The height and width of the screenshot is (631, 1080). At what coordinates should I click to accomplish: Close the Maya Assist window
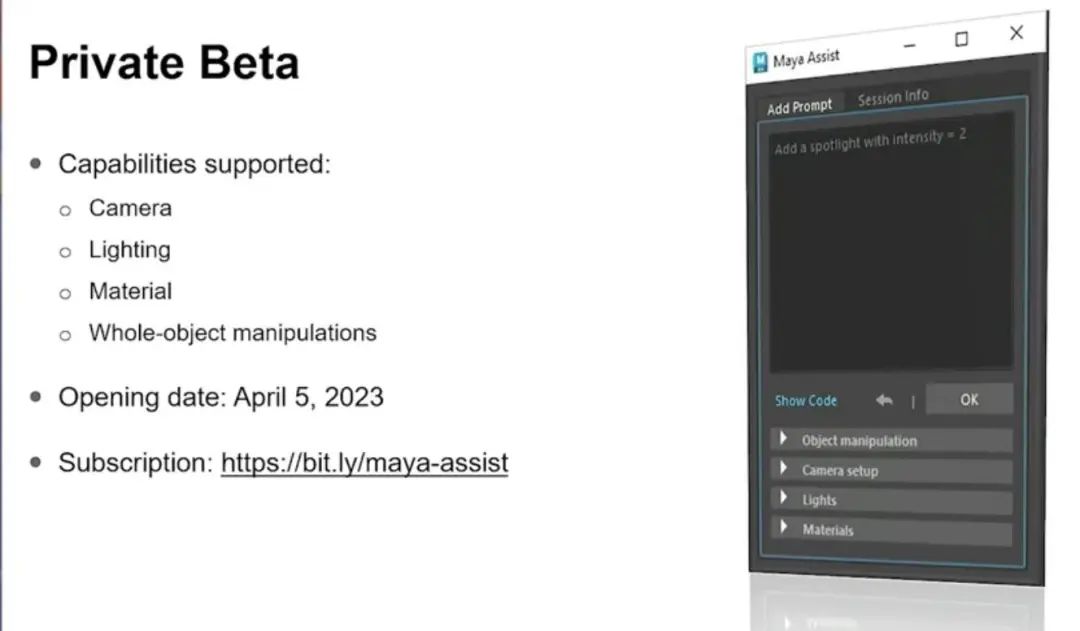pos(1016,33)
